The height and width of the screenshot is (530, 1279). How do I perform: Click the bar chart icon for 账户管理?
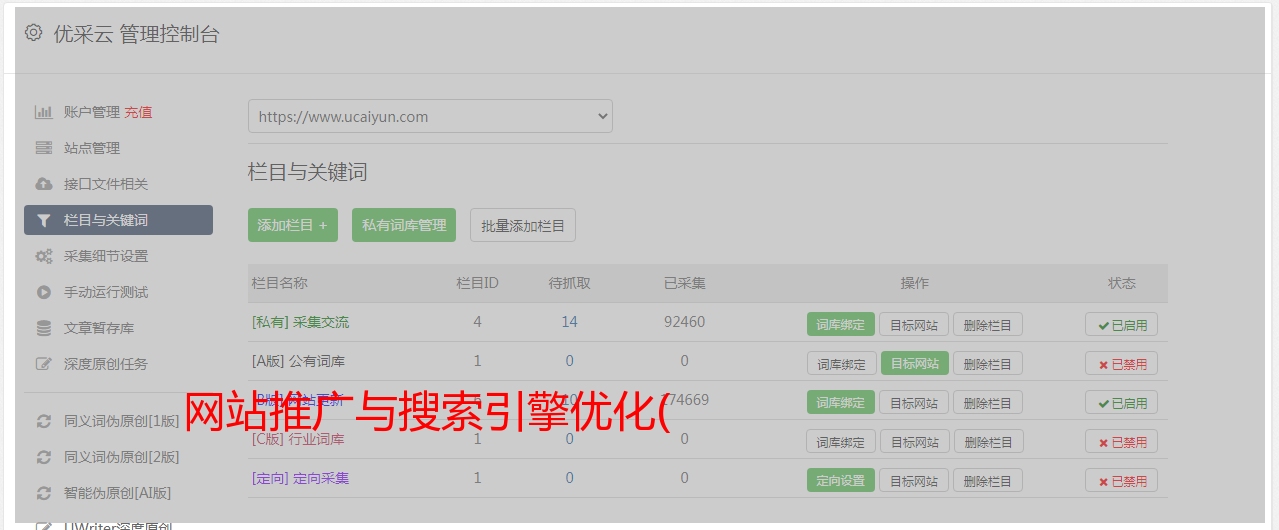coord(43,112)
